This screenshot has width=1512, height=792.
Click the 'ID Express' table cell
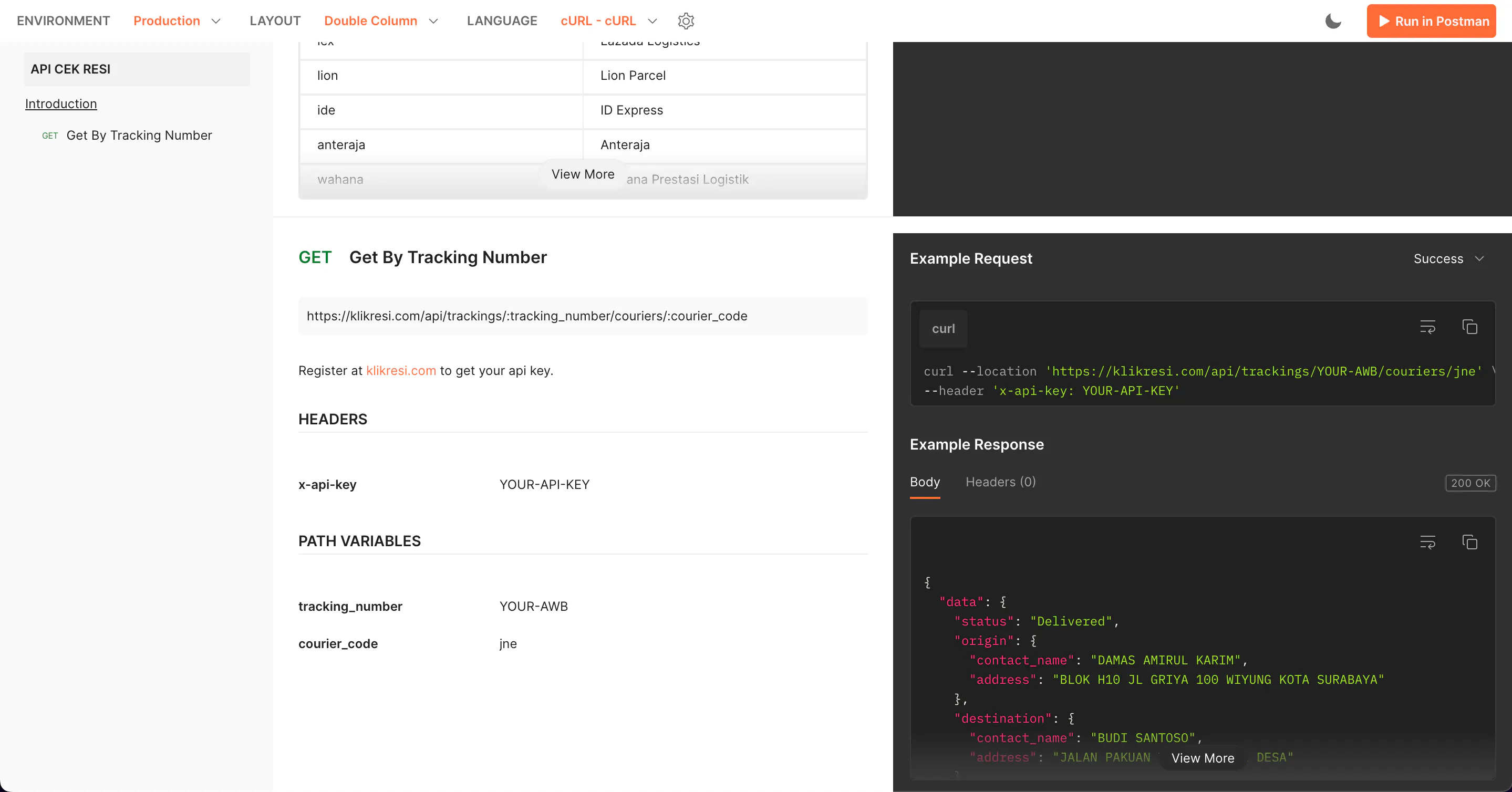pos(724,111)
